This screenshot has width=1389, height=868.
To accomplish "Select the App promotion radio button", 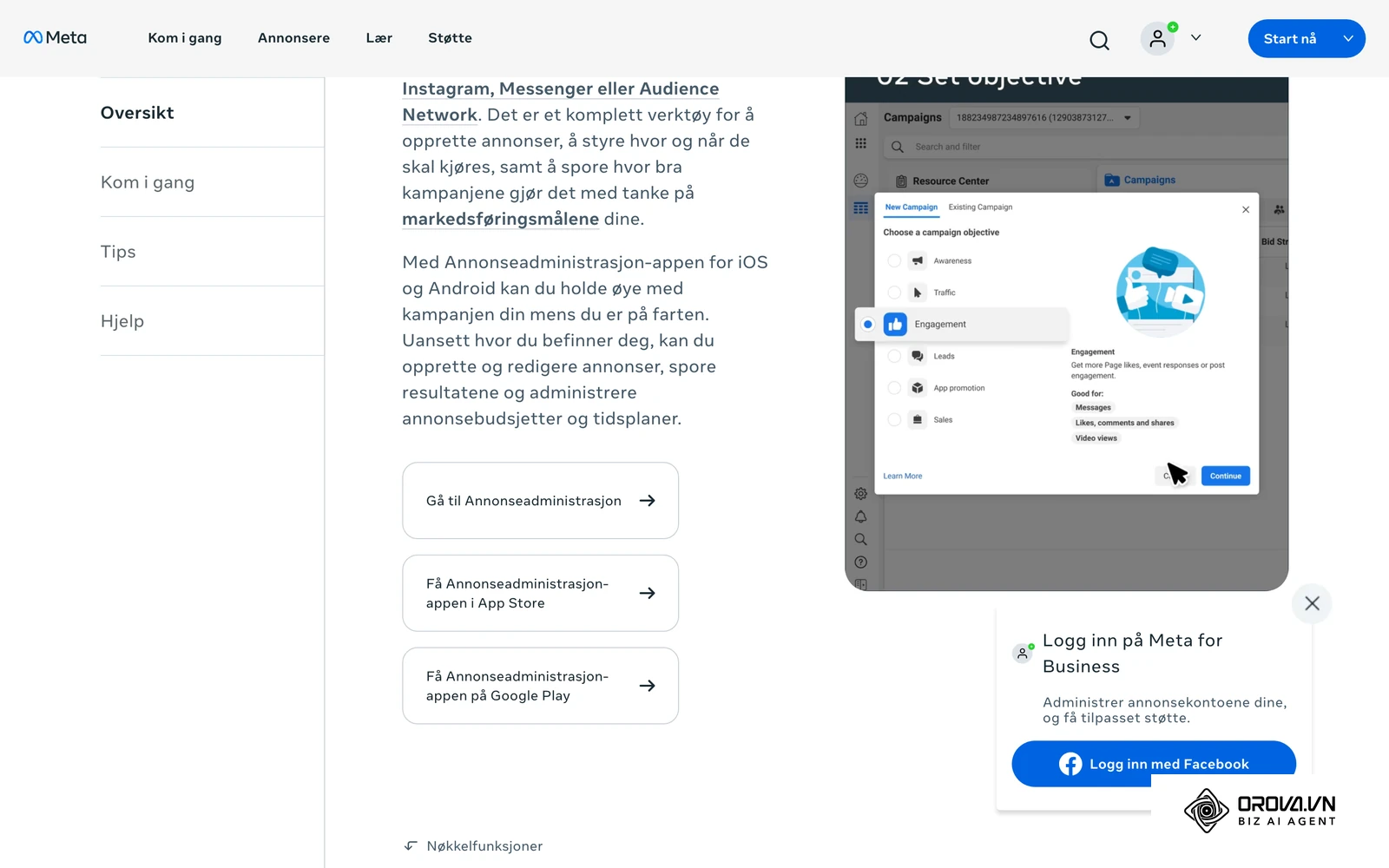I will point(894,388).
